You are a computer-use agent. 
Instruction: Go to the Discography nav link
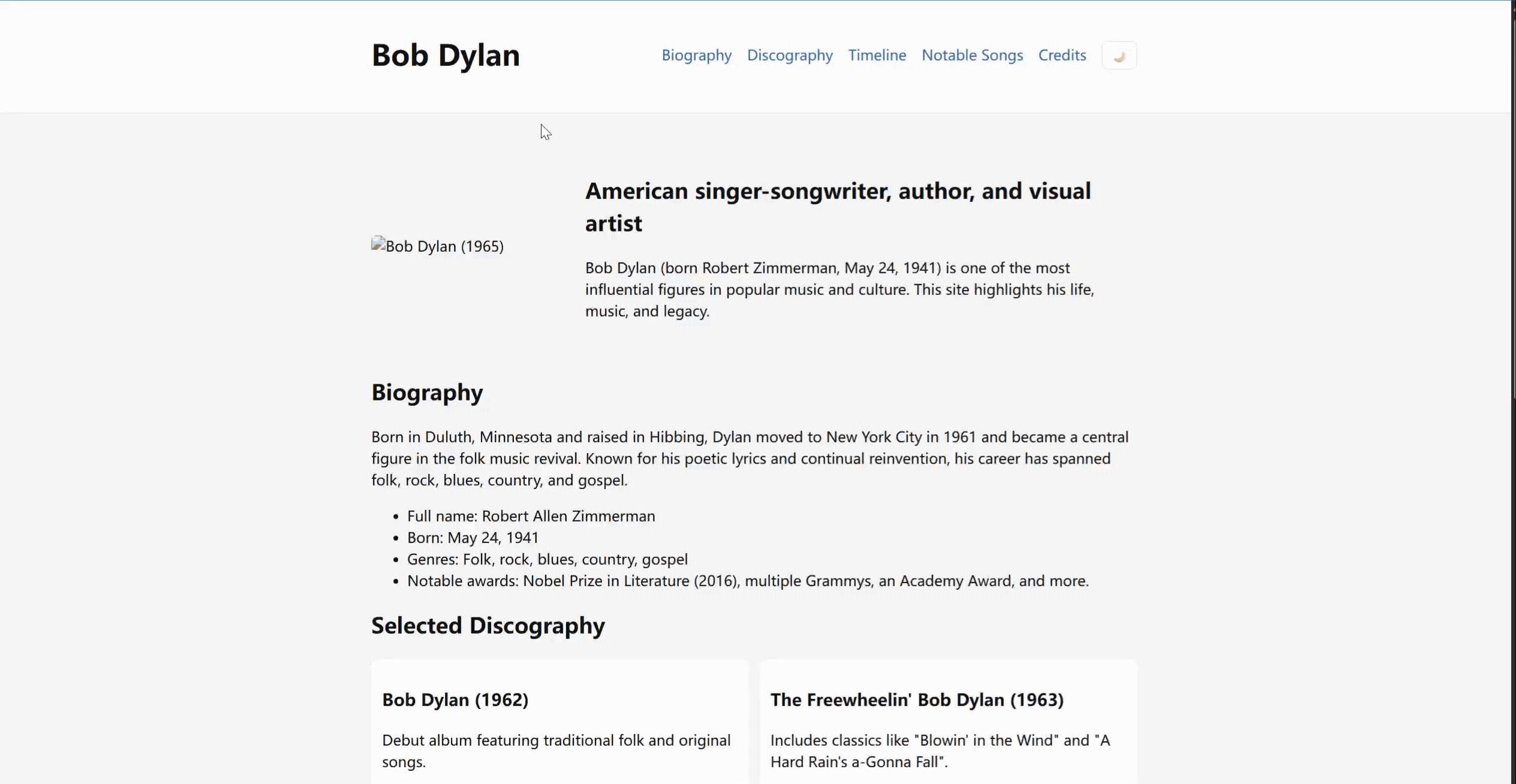tap(789, 55)
